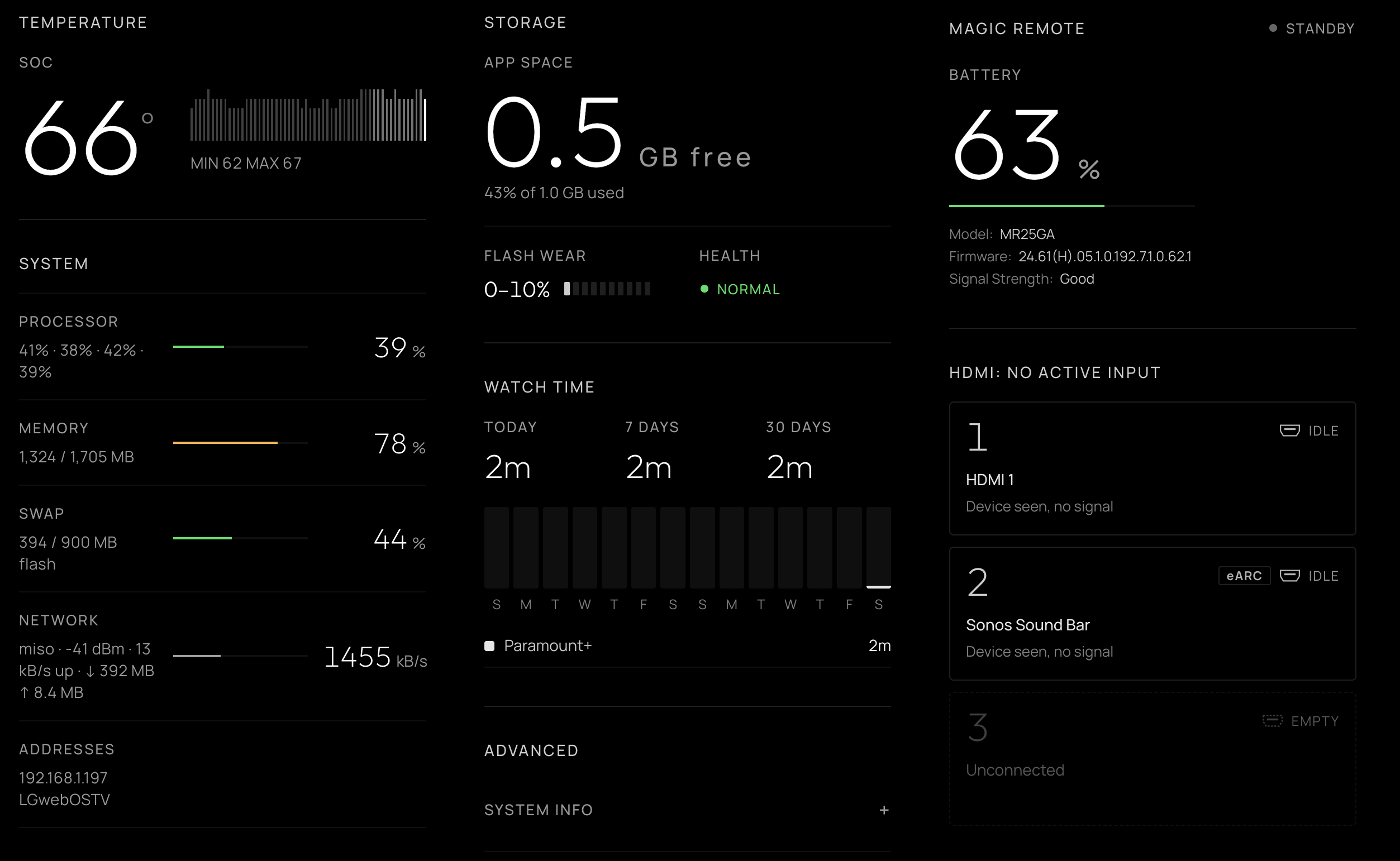This screenshot has width=1400, height=861.
Task: Click the 192.168.1.197 IP address
Action: (63, 778)
